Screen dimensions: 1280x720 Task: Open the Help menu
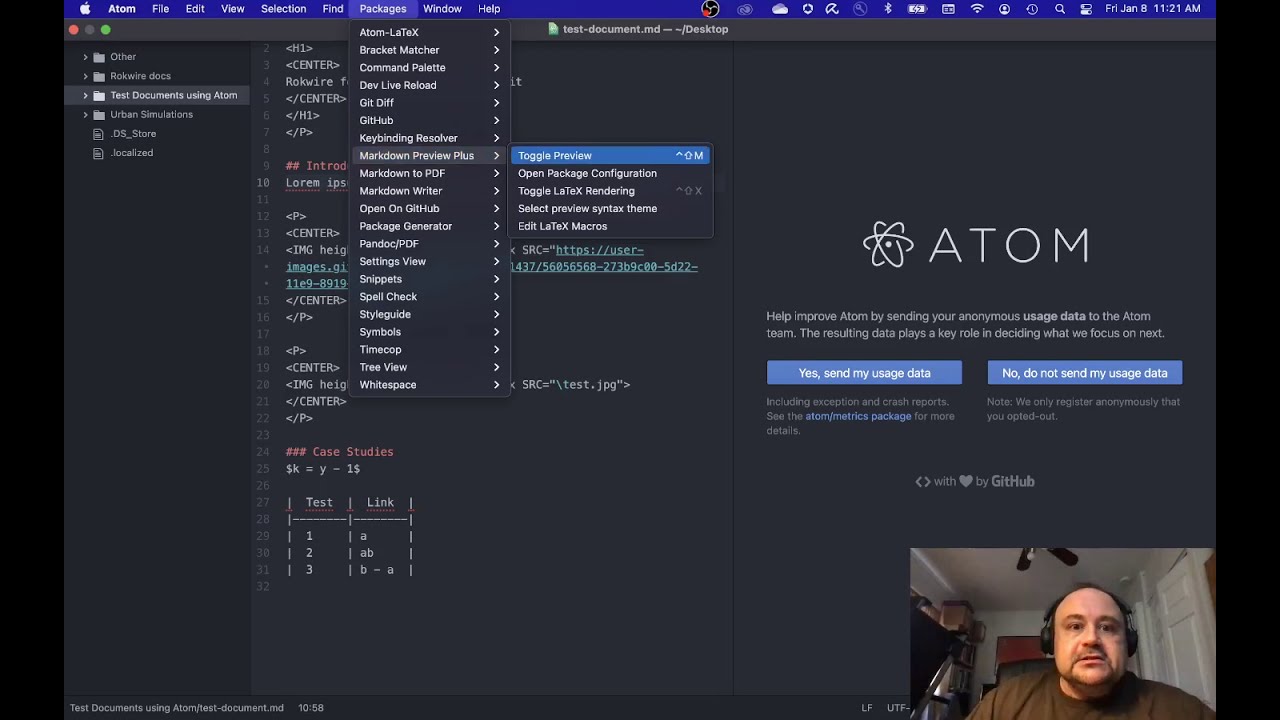(489, 9)
